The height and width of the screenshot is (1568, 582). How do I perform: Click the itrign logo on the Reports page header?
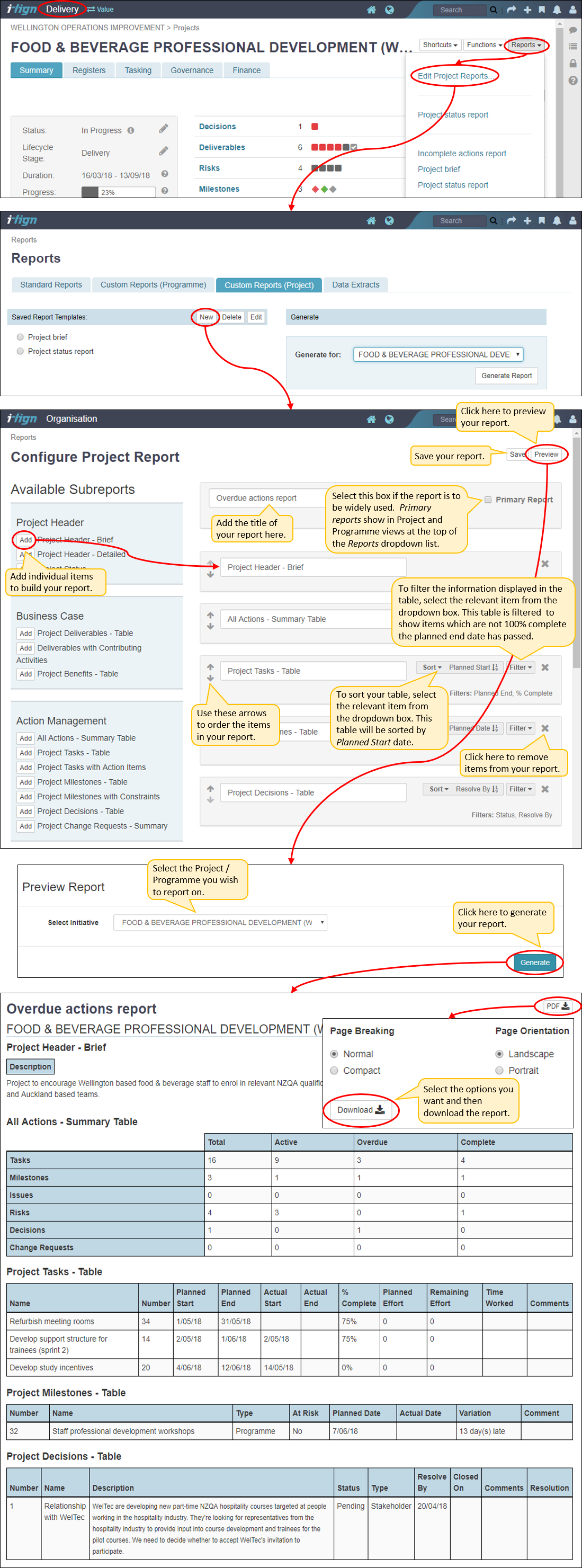pos(23,220)
